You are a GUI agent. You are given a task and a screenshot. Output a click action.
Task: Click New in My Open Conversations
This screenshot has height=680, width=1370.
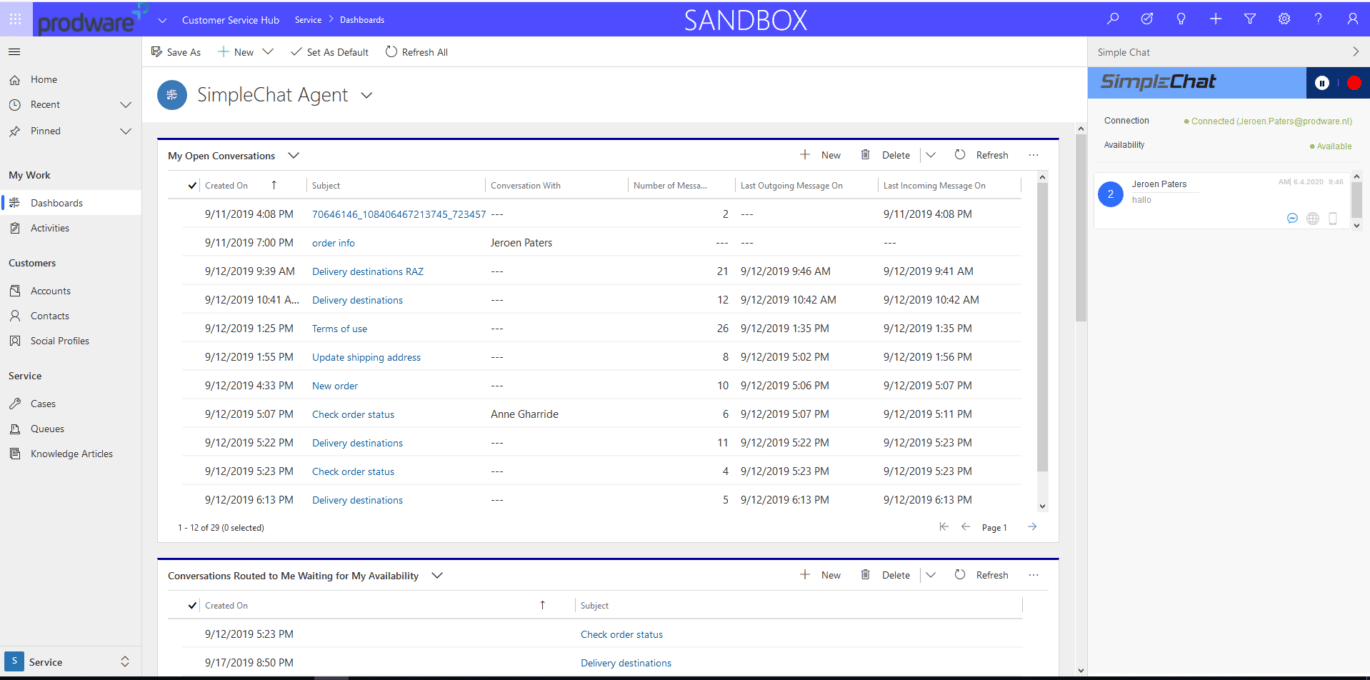820,155
